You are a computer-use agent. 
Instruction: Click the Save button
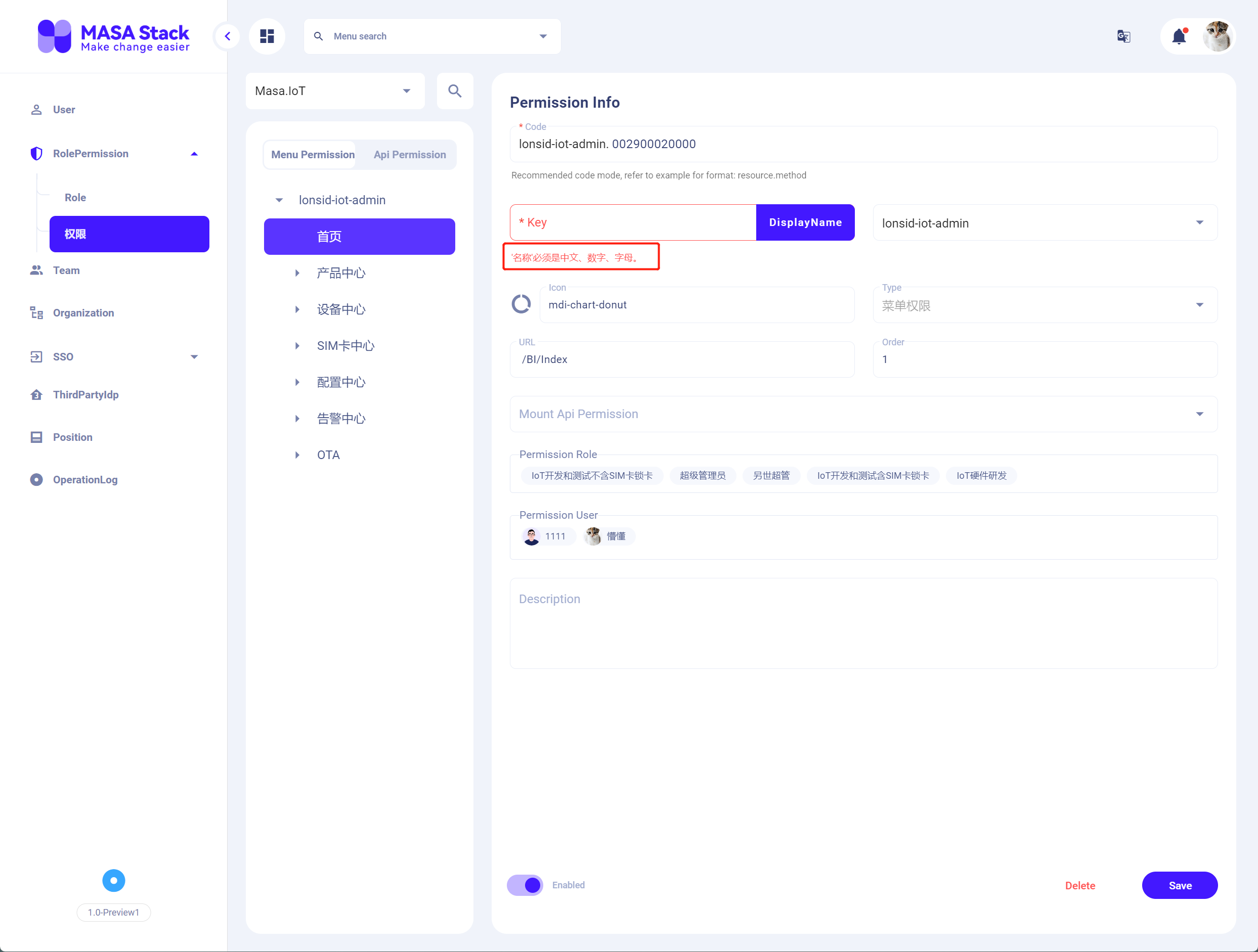tap(1180, 885)
